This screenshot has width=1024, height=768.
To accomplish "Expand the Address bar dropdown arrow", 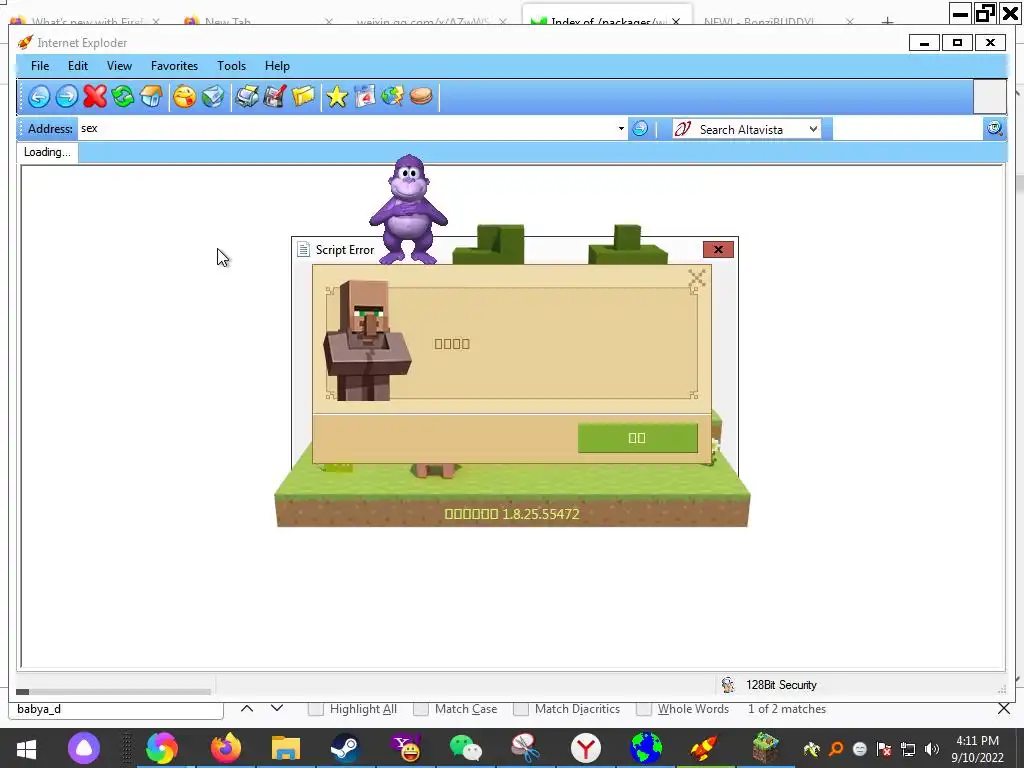I will click(621, 129).
